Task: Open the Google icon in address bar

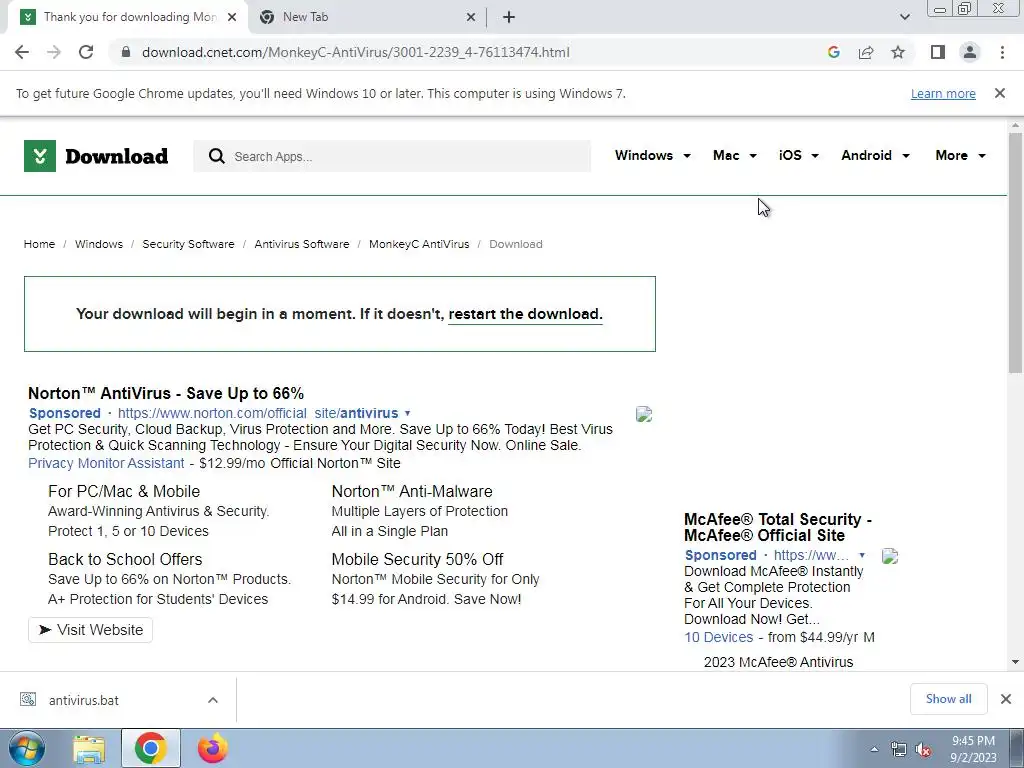Action: (x=833, y=52)
